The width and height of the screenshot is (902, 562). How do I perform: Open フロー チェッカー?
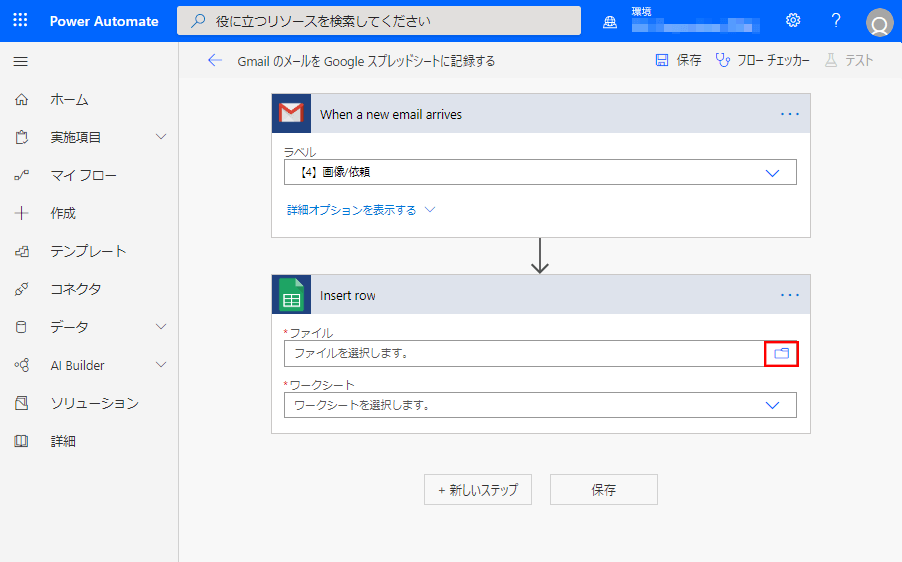[x=762, y=60]
